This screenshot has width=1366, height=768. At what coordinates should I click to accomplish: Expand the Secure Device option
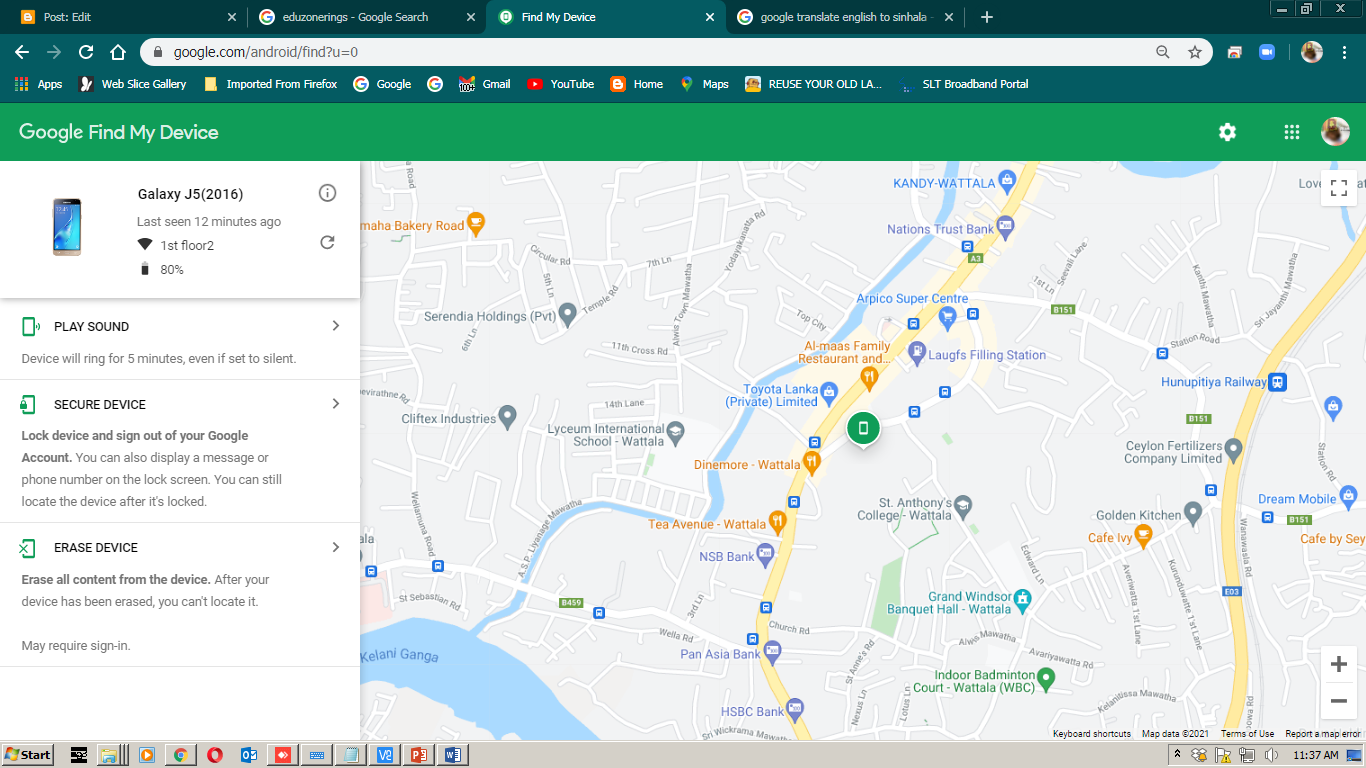335,403
